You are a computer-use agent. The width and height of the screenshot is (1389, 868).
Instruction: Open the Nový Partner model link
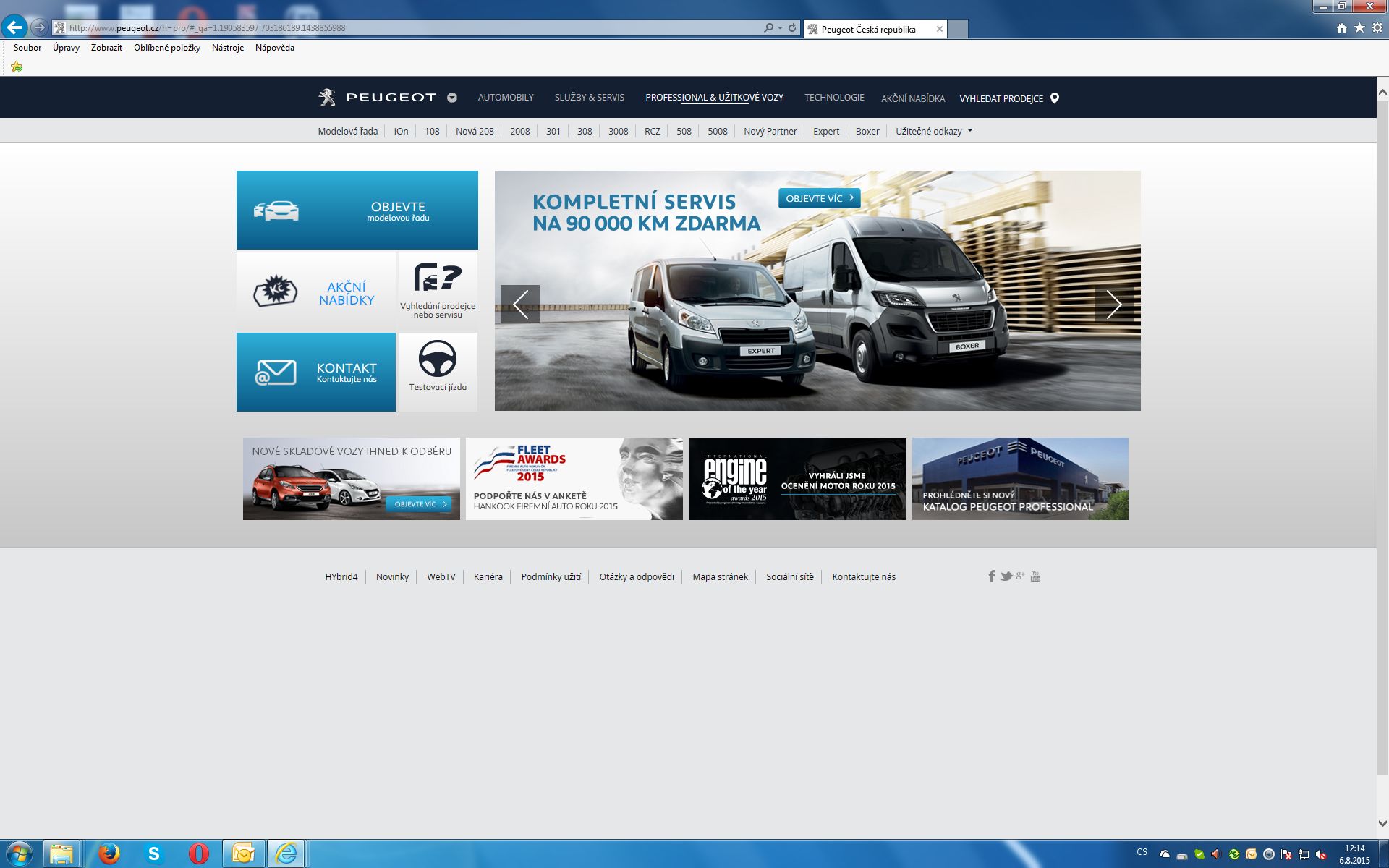(x=770, y=131)
